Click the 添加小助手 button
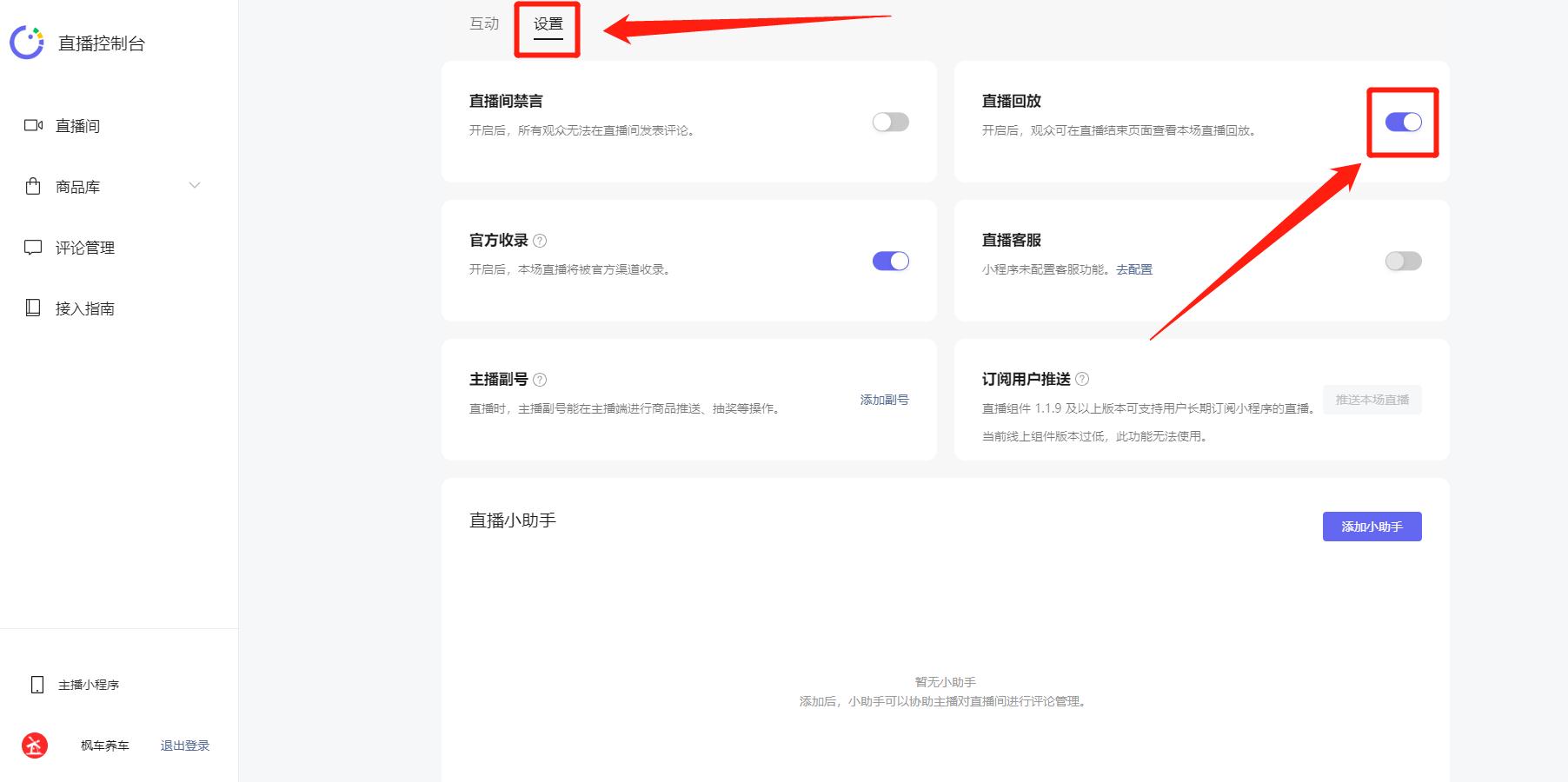This screenshot has height=782, width=1568. pos(1372,527)
